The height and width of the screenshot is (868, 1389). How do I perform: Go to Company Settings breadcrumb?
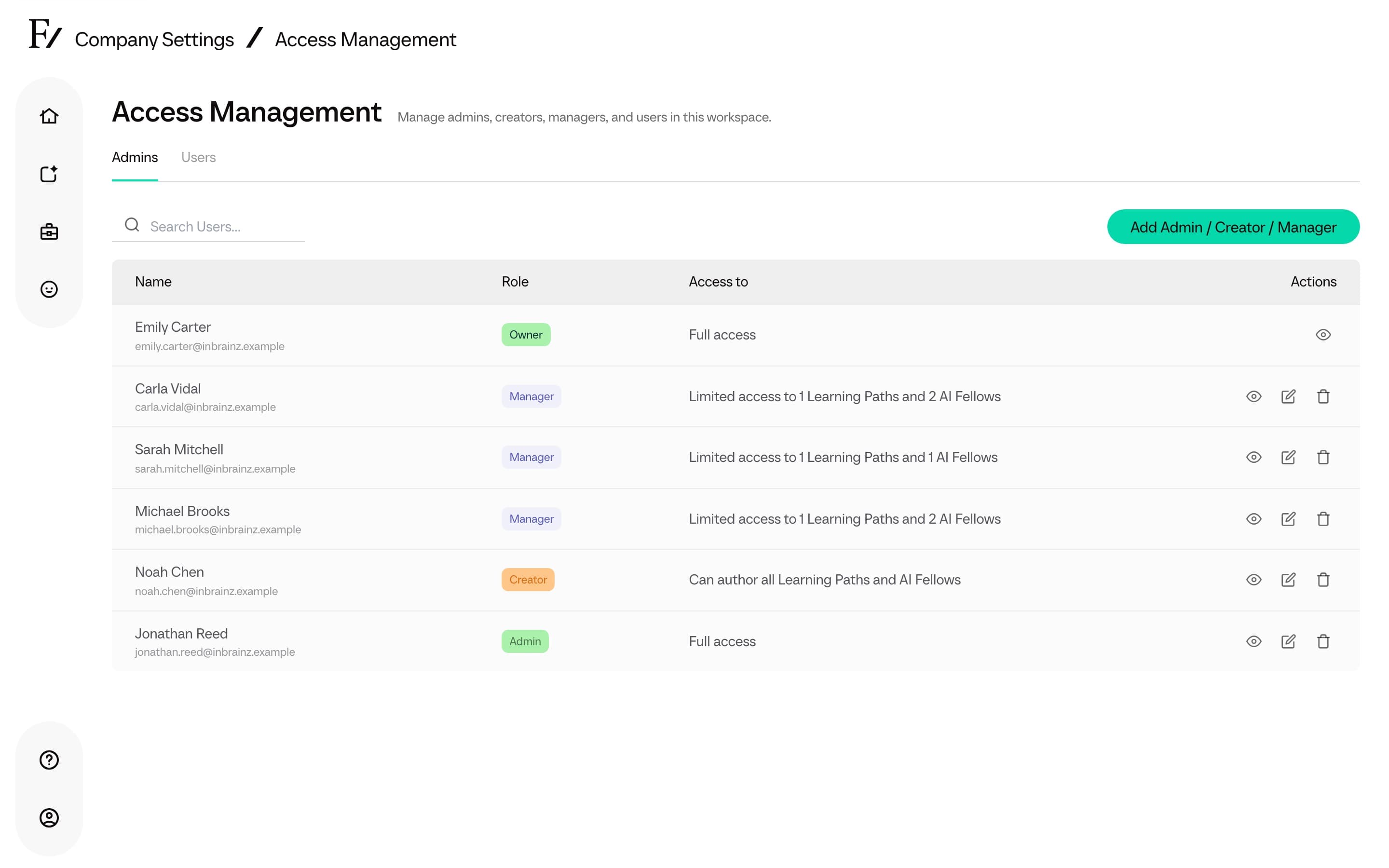[x=154, y=40]
